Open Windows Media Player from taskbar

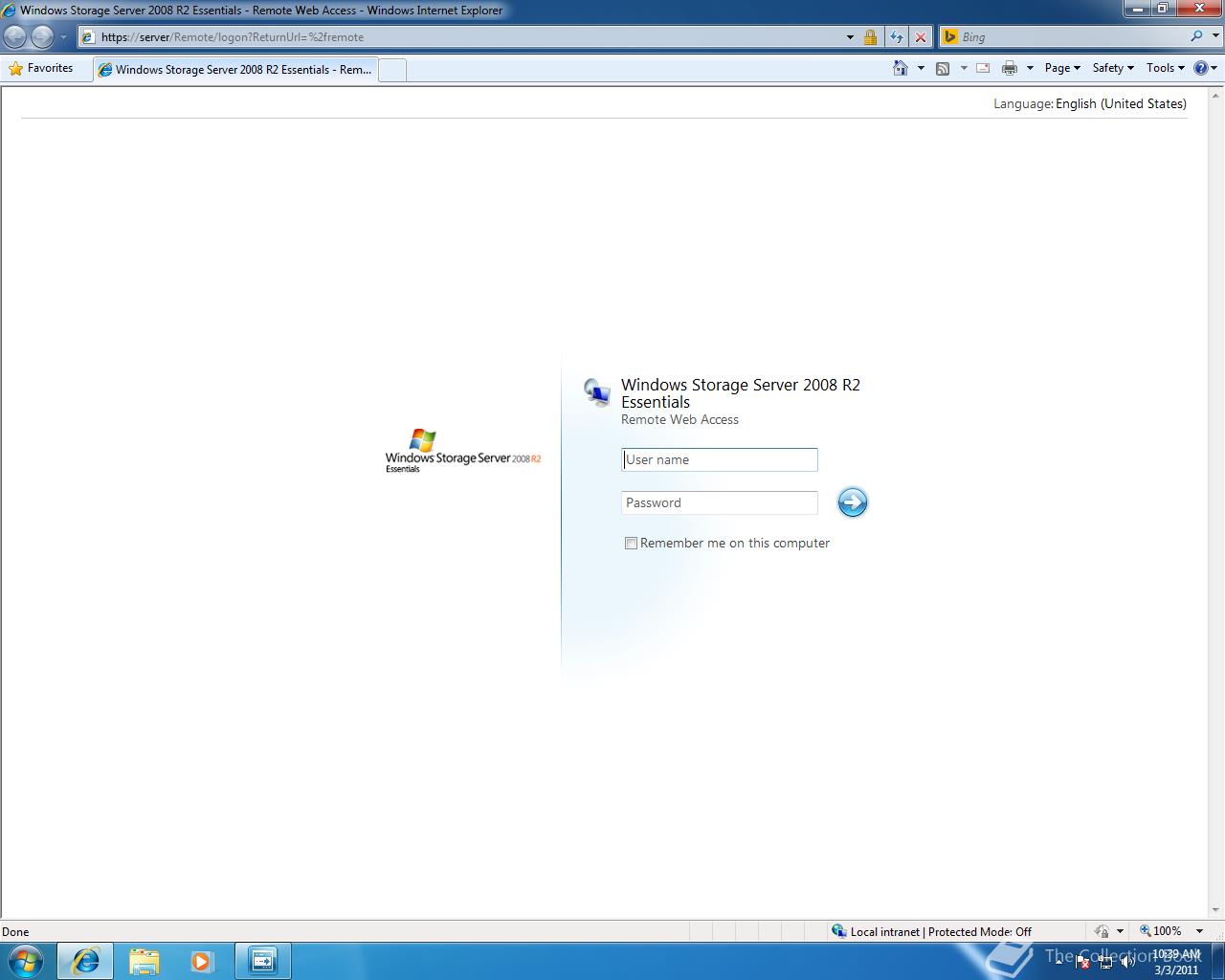(x=202, y=961)
